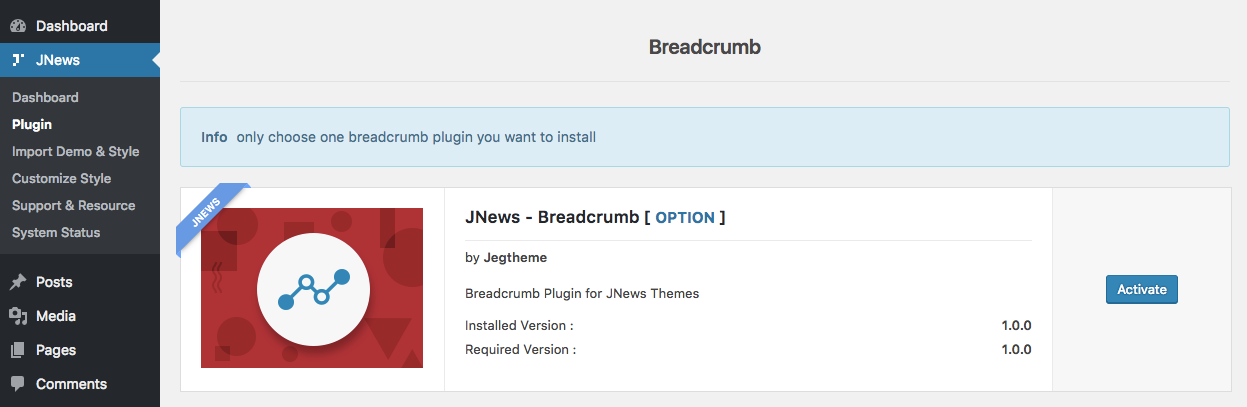Viewport: 1247px width, 407px height.
Task: Click the Comments speech bubble icon
Action: pyautogui.click(x=18, y=384)
